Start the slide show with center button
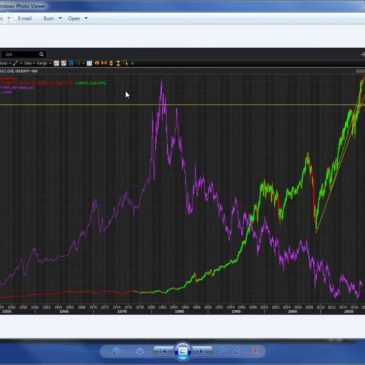The width and height of the screenshot is (365, 365). [x=182, y=351]
